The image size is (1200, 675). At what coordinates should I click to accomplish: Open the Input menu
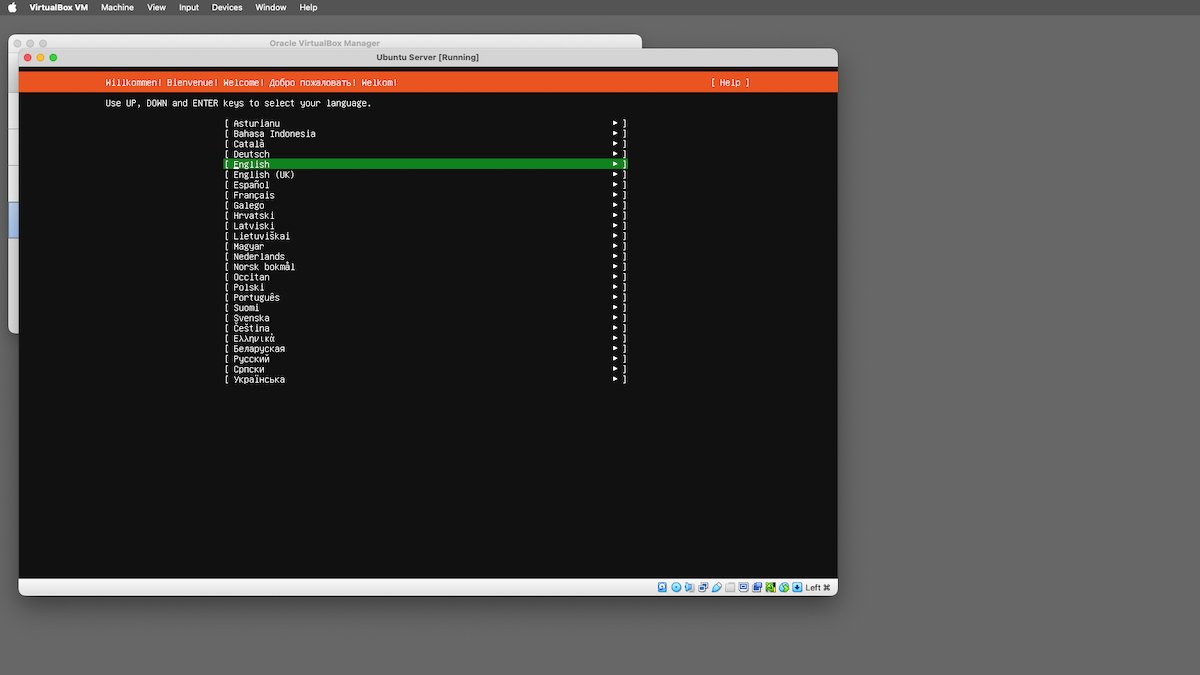[x=189, y=7]
